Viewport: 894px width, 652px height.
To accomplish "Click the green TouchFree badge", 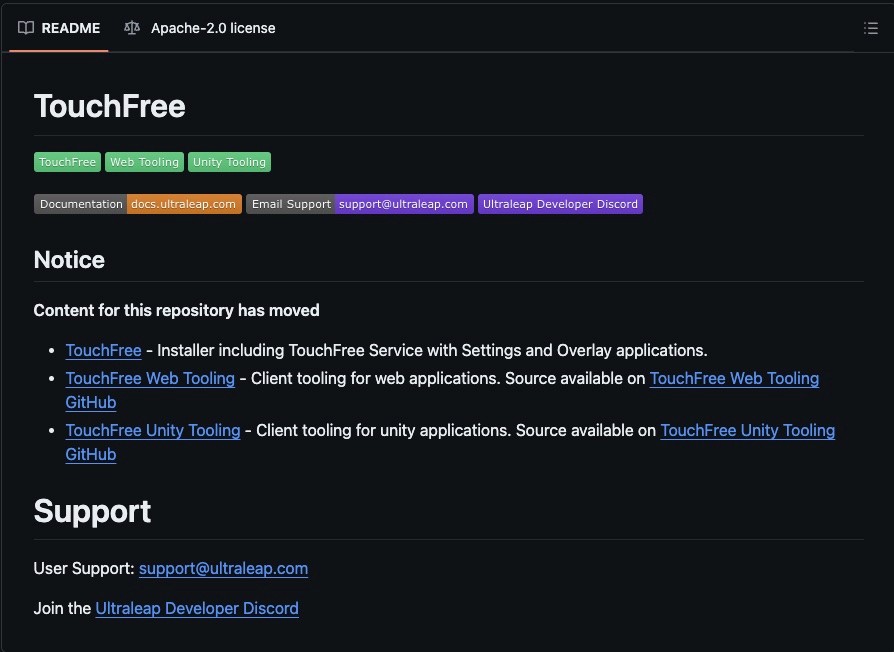I will point(67,162).
